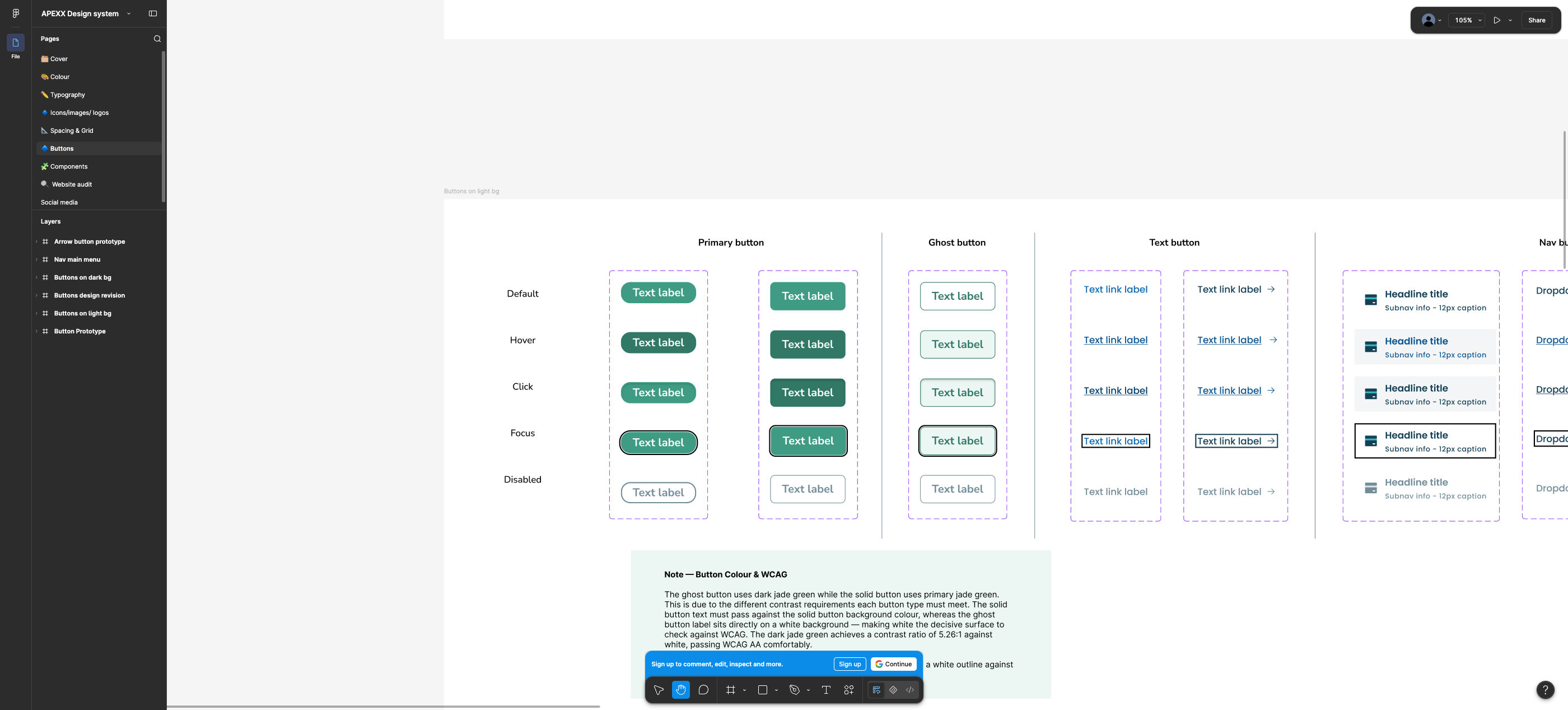Image resolution: width=1568 pixels, height=710 pixels.
Task: Open the Figma main menu logo
Action: (15, 13)
